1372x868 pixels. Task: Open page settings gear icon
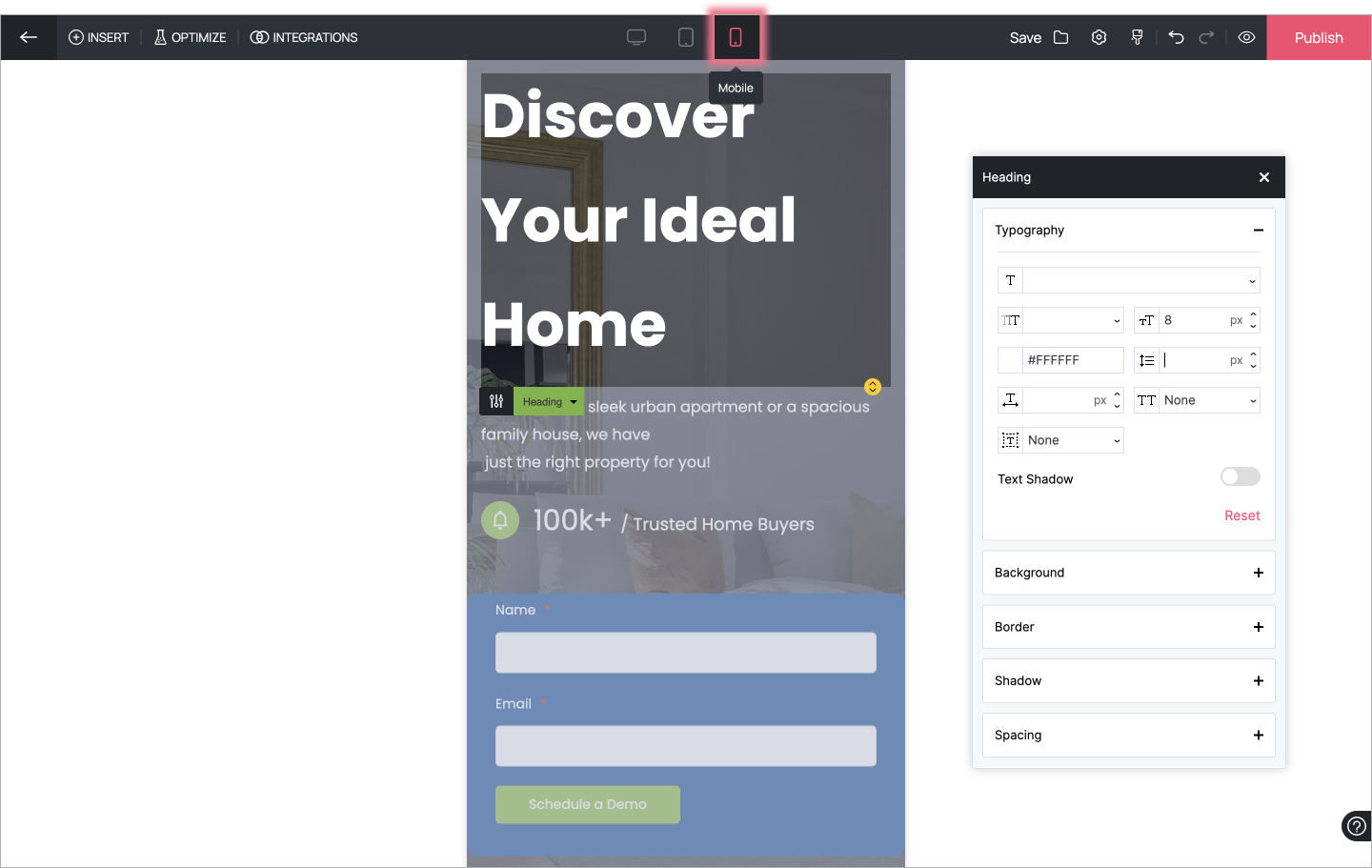click(1099, 37)
